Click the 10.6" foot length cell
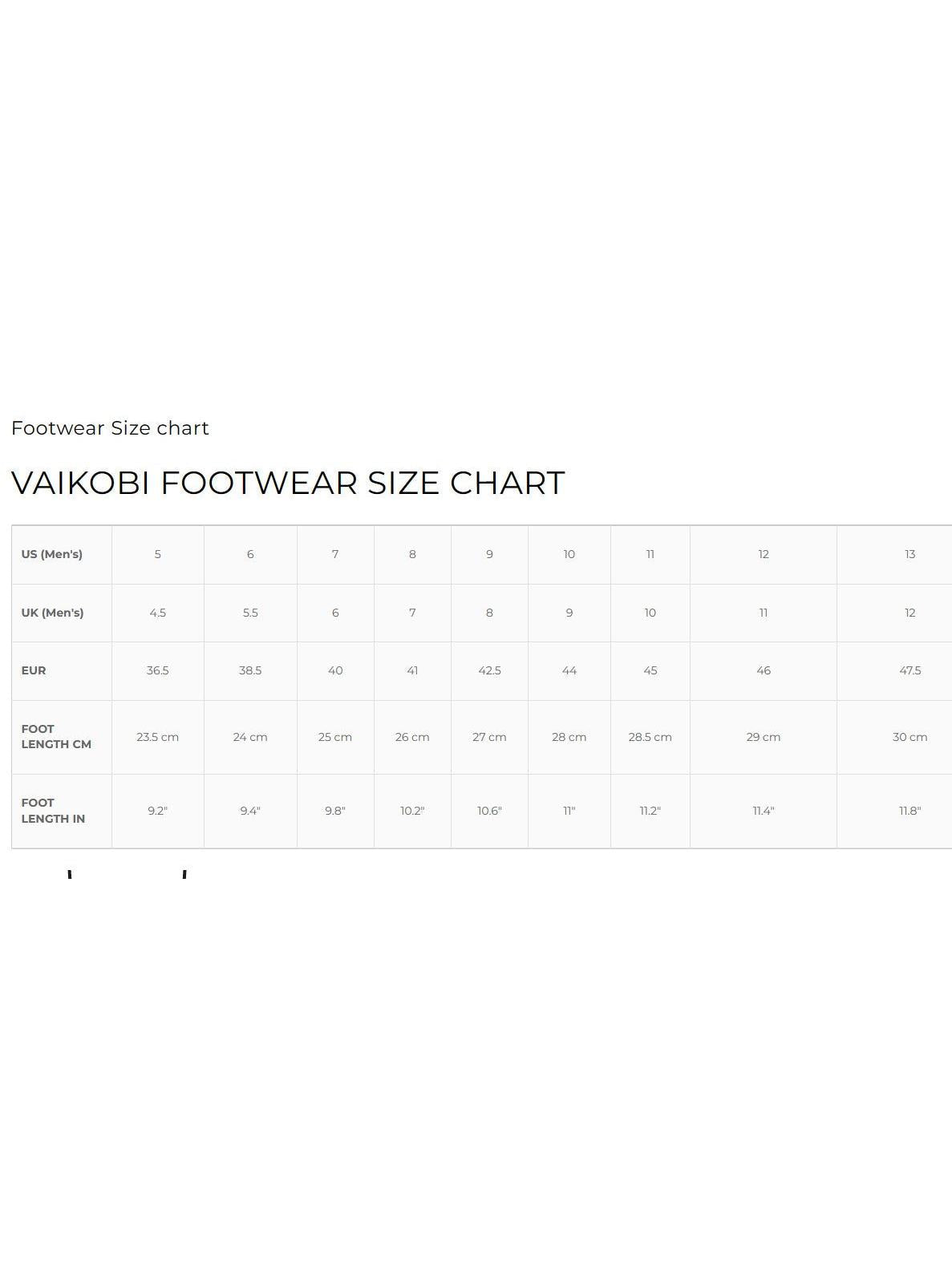 pos(489,811)
